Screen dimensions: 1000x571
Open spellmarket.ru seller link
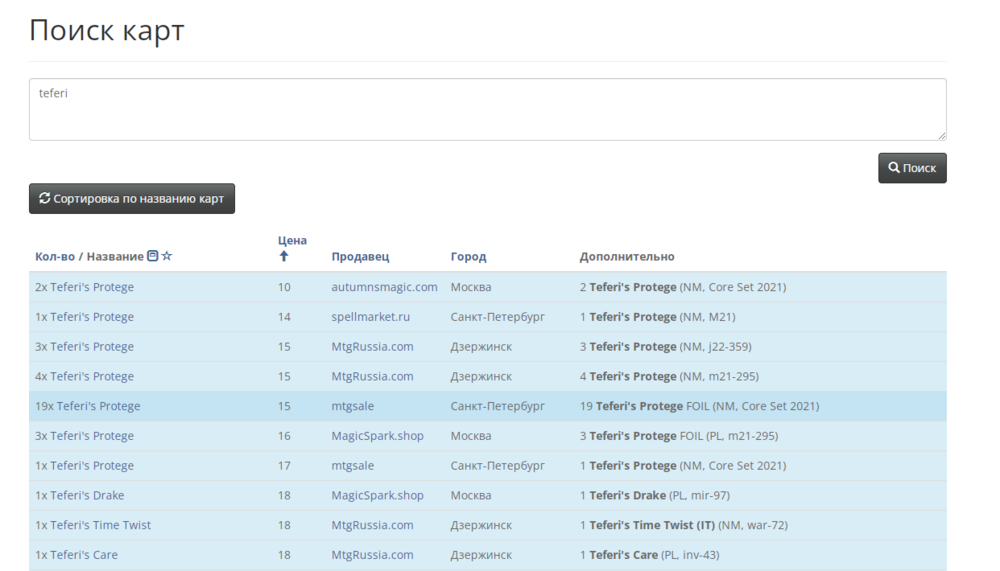coord(371,317)
